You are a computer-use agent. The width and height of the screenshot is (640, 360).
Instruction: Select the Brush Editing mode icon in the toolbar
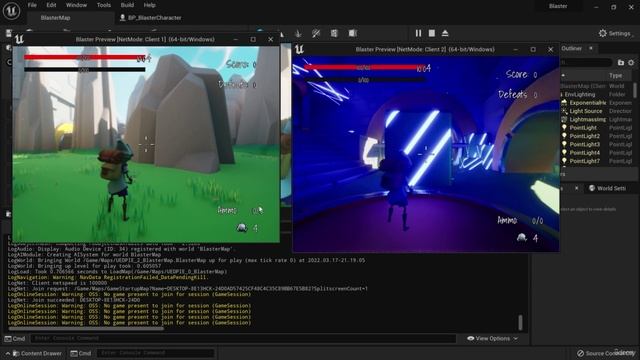pos(353,33)
